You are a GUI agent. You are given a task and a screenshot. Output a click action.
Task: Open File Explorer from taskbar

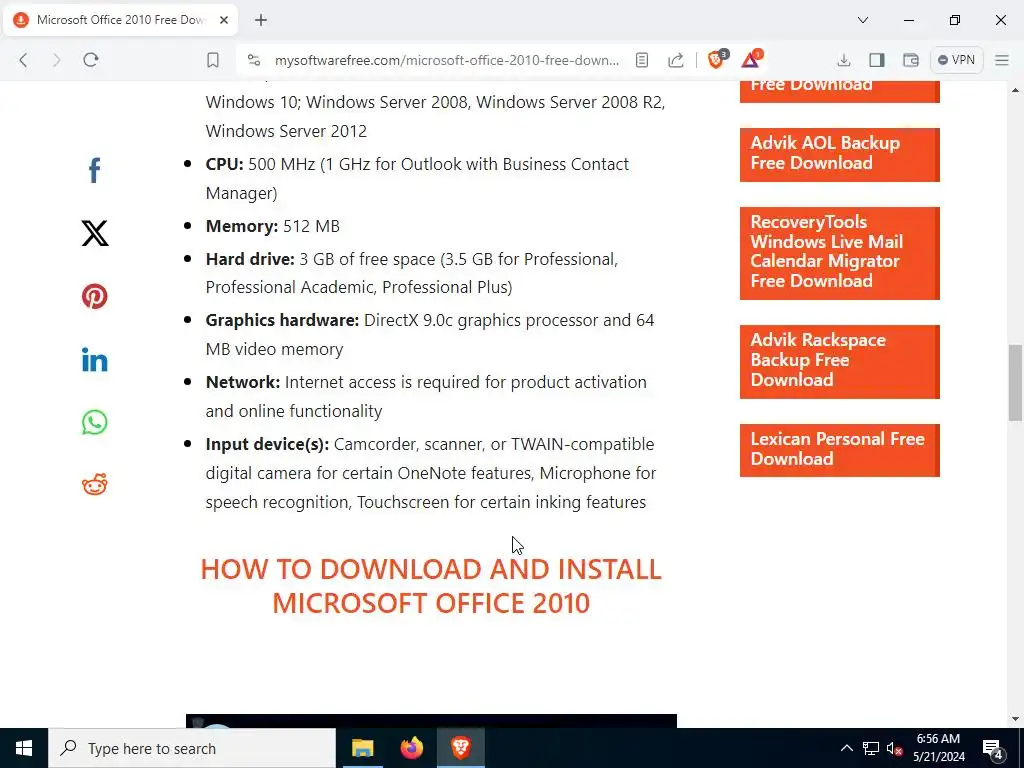(x=362, y=748)
